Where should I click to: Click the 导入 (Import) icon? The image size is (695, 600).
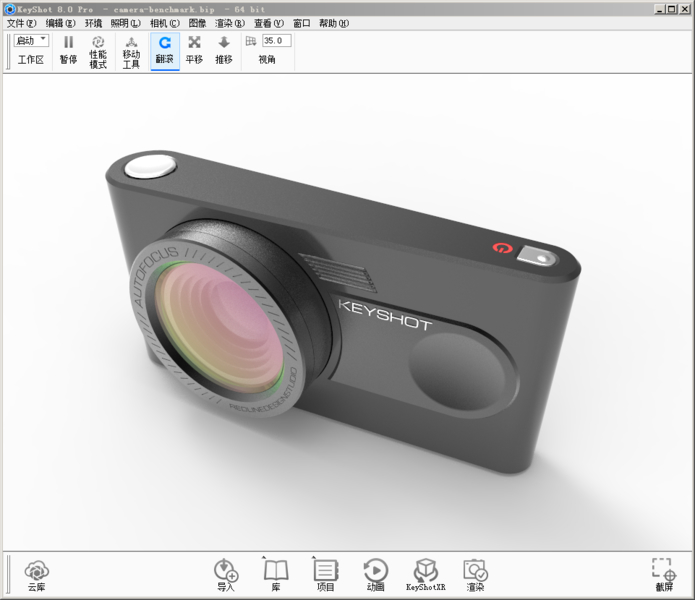[226, 575]
